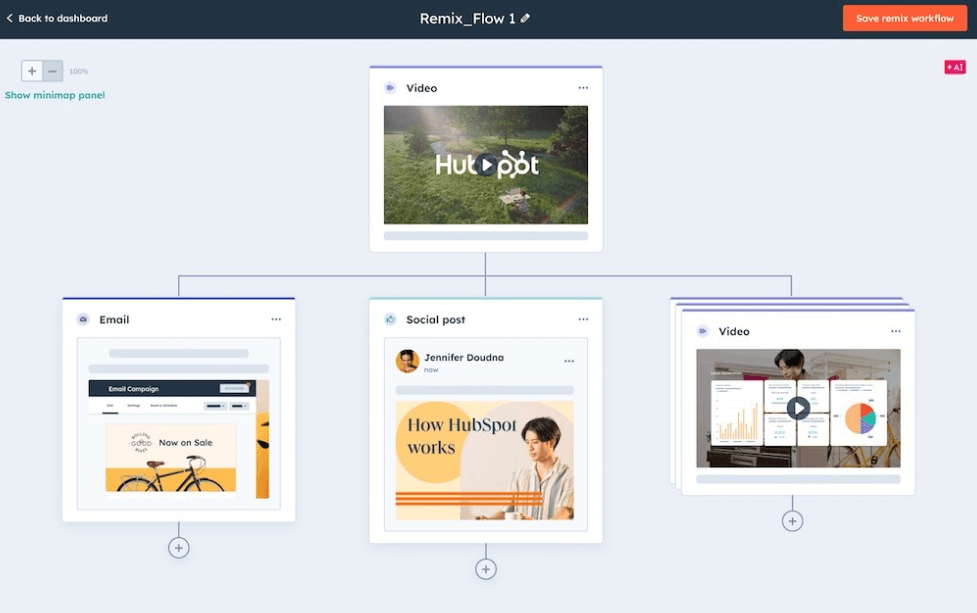Open the Email card's options menu
The width and height of the screenshot is (977, 613).
click(277, 319)
